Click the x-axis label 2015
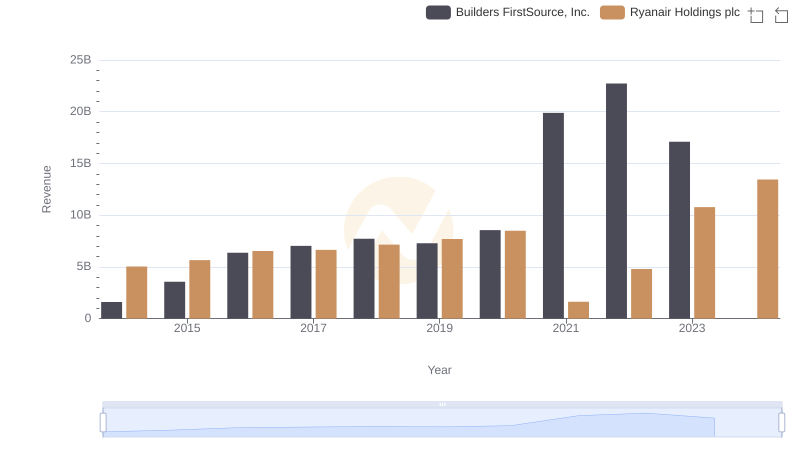 click(x=187, y=328)
